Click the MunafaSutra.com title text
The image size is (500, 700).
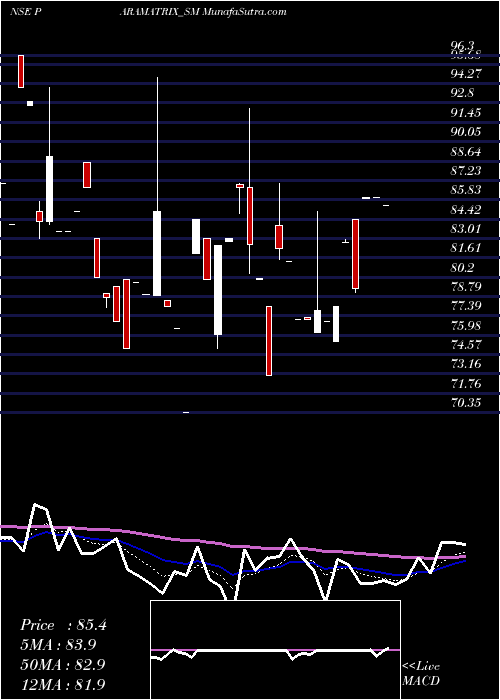[x=245, y=12]
